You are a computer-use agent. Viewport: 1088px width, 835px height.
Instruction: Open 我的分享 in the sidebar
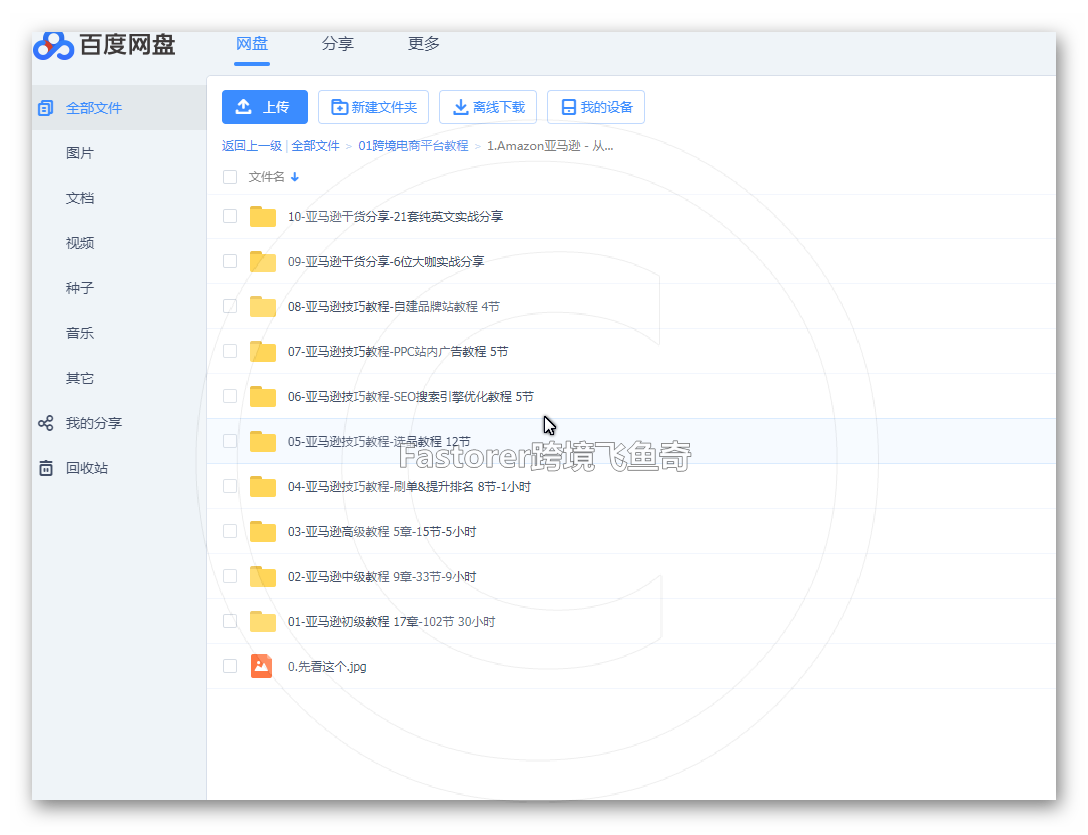click(94, 423)
